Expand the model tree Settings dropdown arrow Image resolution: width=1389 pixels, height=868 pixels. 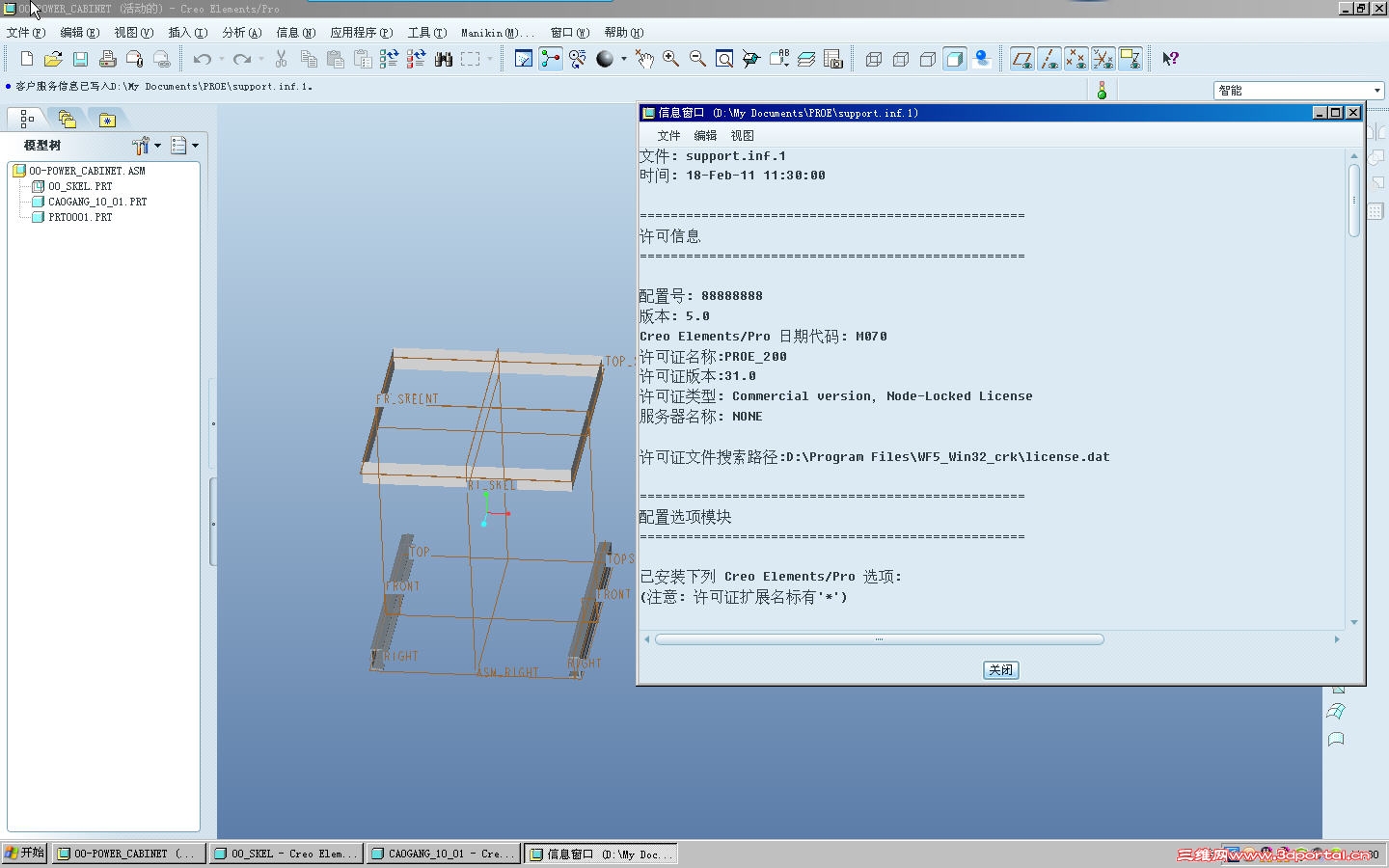point(157,146)
